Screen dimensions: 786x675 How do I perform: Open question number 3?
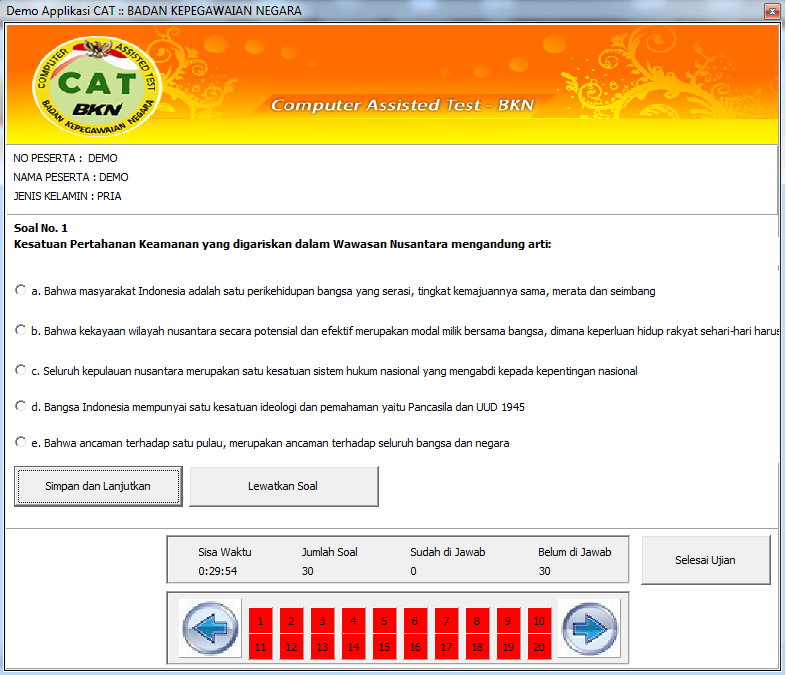click(322, 621)
